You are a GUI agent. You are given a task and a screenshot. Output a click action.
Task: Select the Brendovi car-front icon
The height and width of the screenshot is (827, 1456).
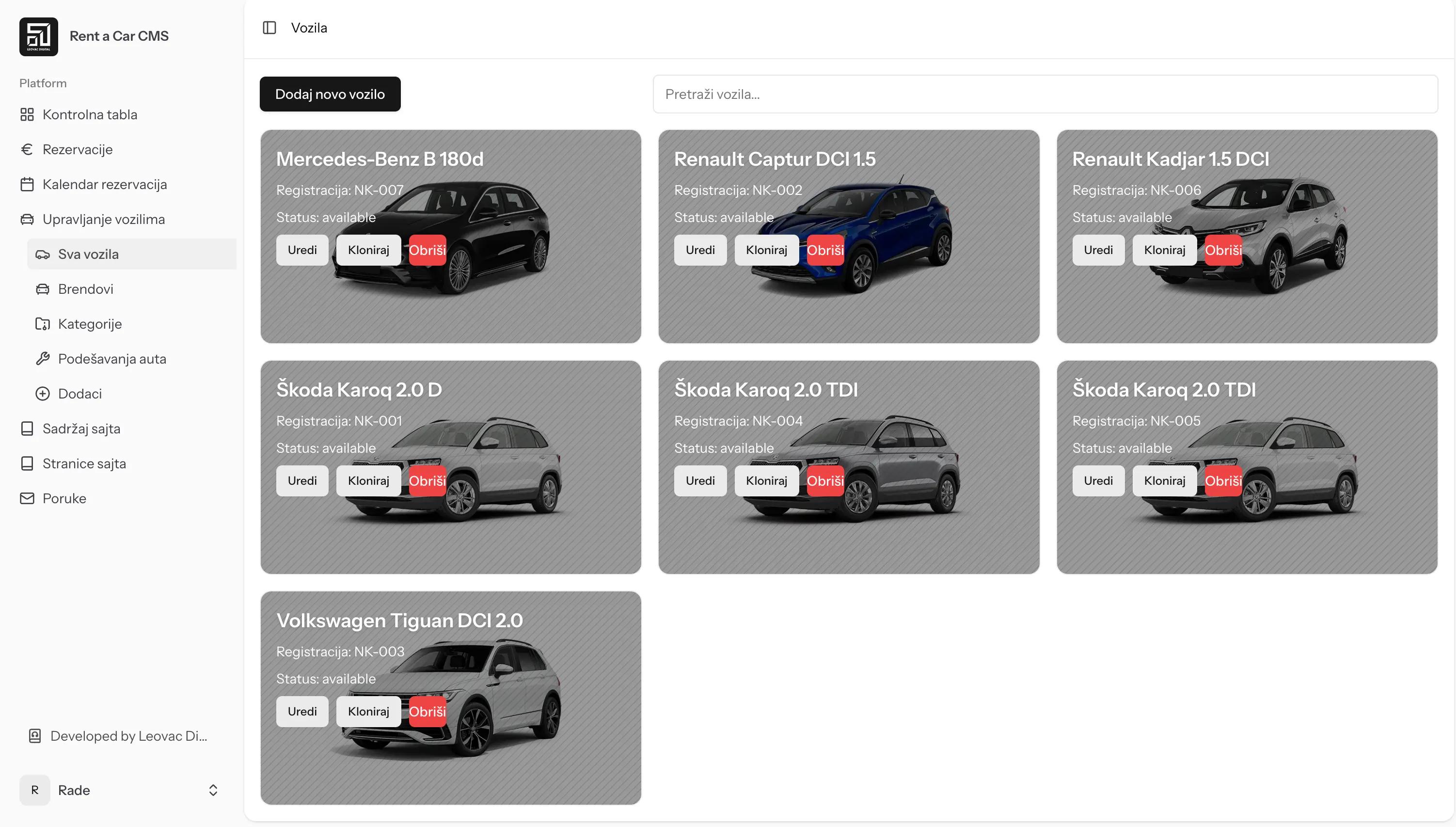click(x=43, y=288)
